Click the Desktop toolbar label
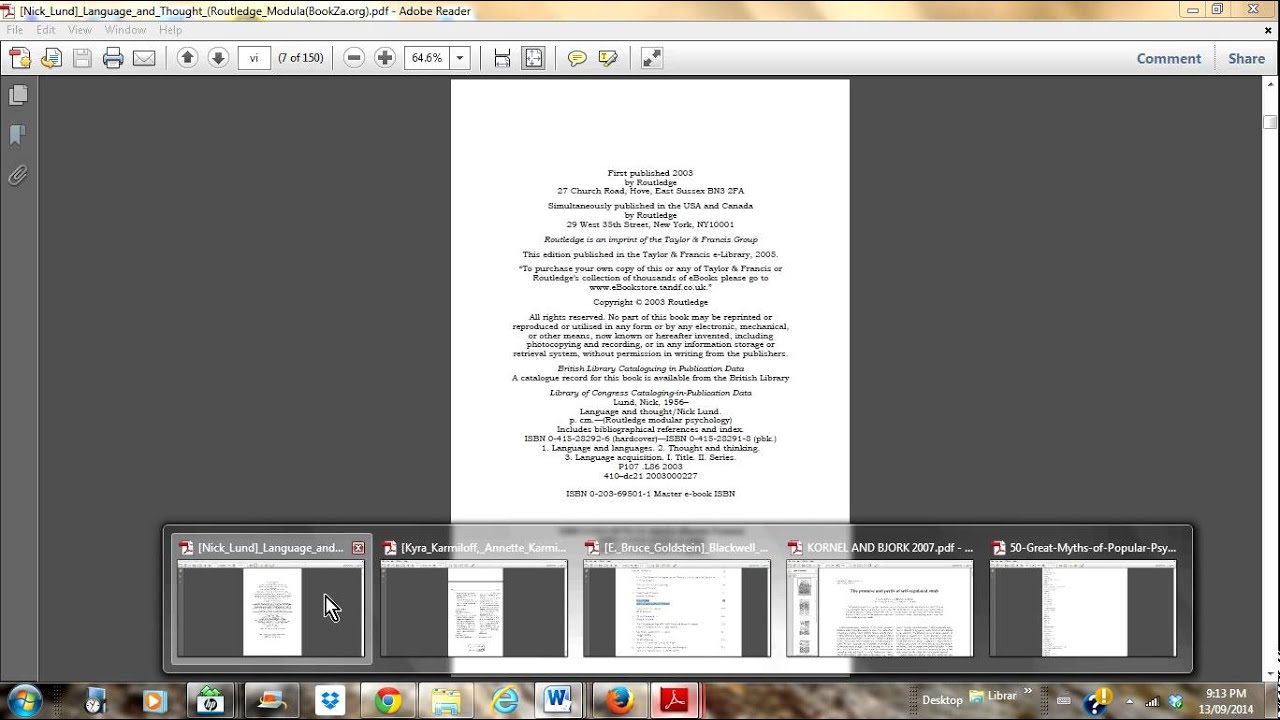Viewport: 1280px width, 720px height. tap(942, 700)
